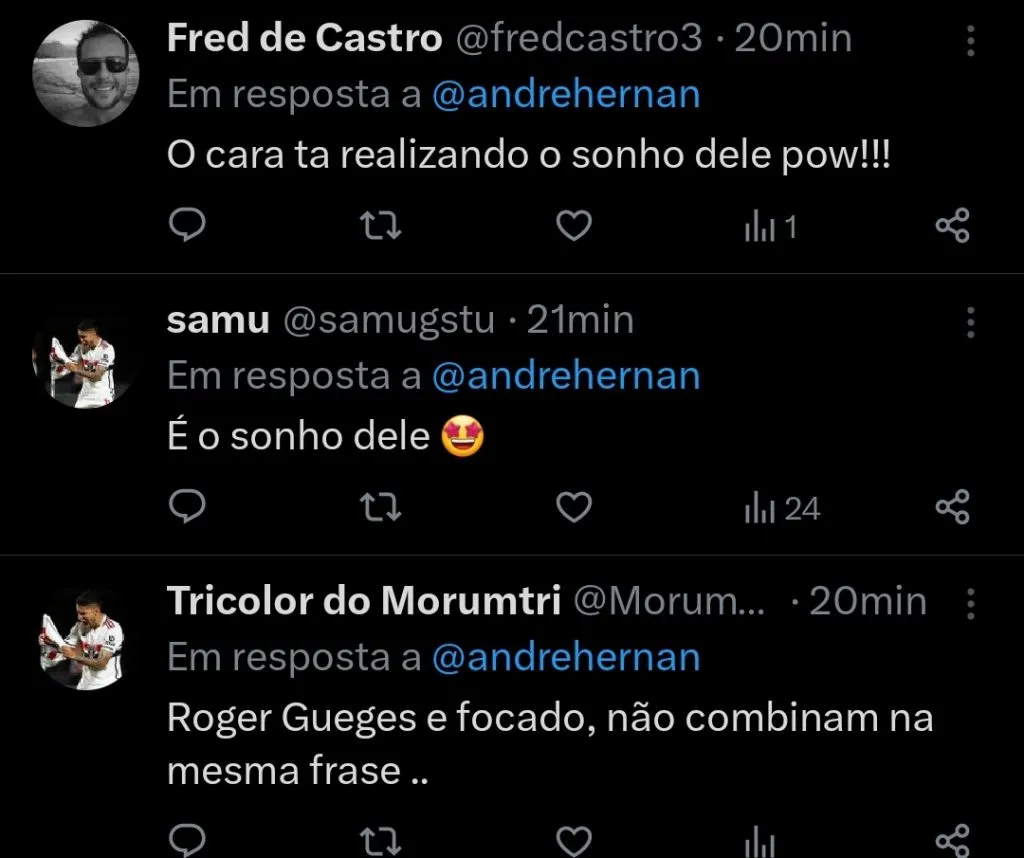Visit @andrehernan link in samu's reply
Viewport: 1024px width, 858px height.
(567, 375)
